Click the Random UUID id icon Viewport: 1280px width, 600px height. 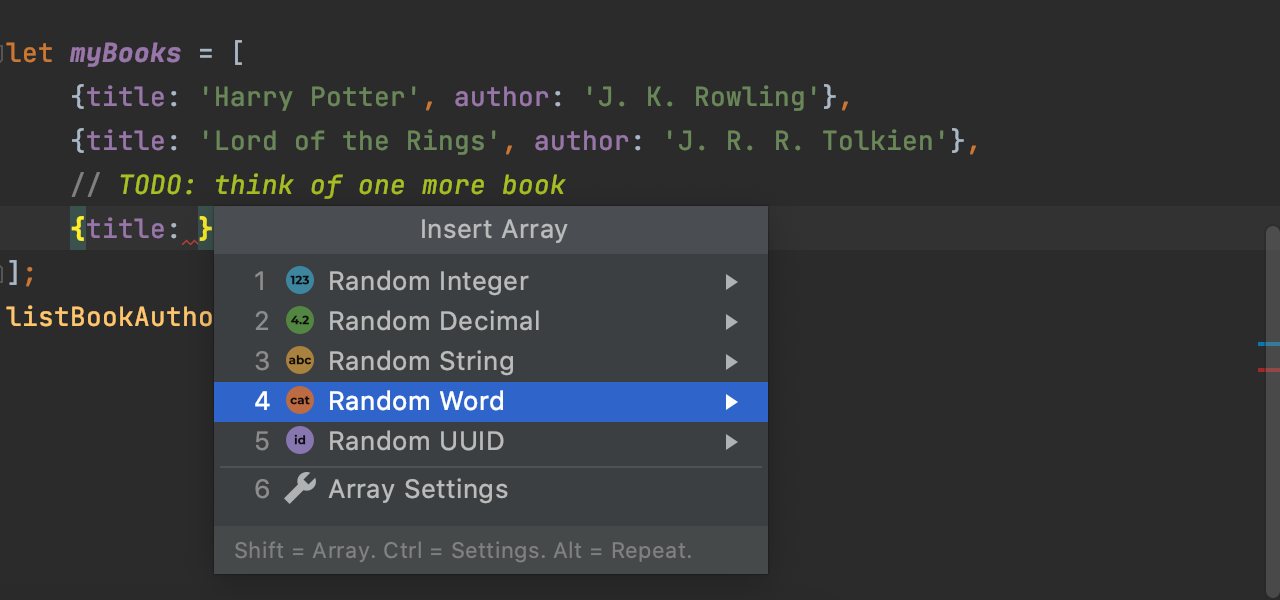coord(300,441)
